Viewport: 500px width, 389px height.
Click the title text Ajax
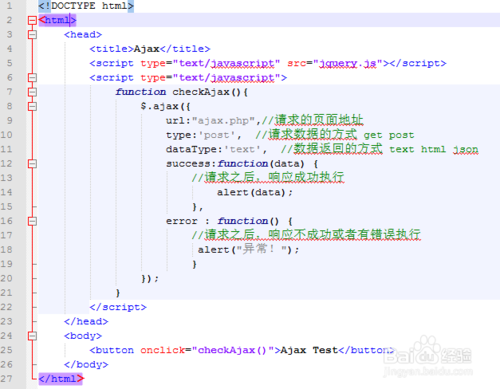coord(147,49)
